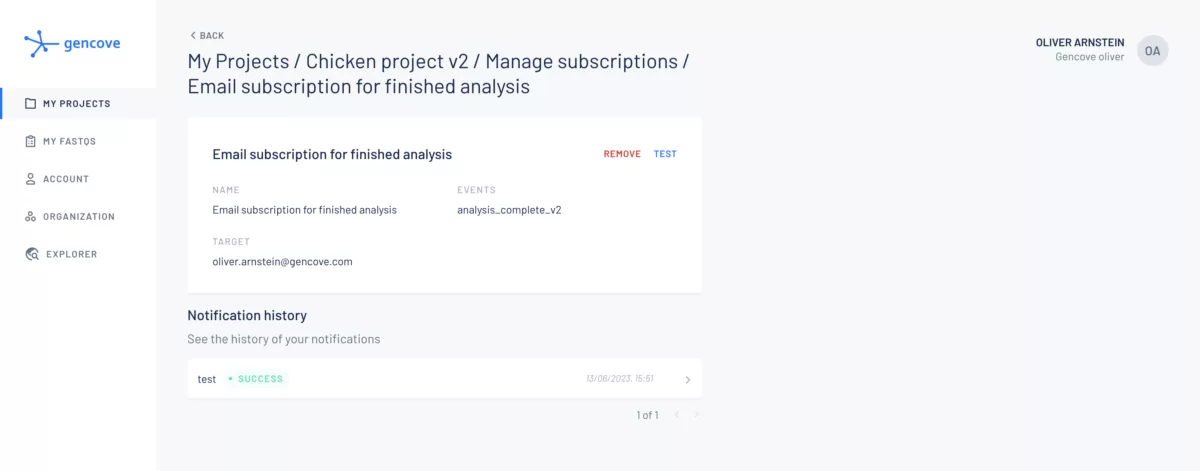This screenshot has width=1200, height=471.
Task: Open the Oliver Arnstein user name menu
Action: (x=1080, y=43)
